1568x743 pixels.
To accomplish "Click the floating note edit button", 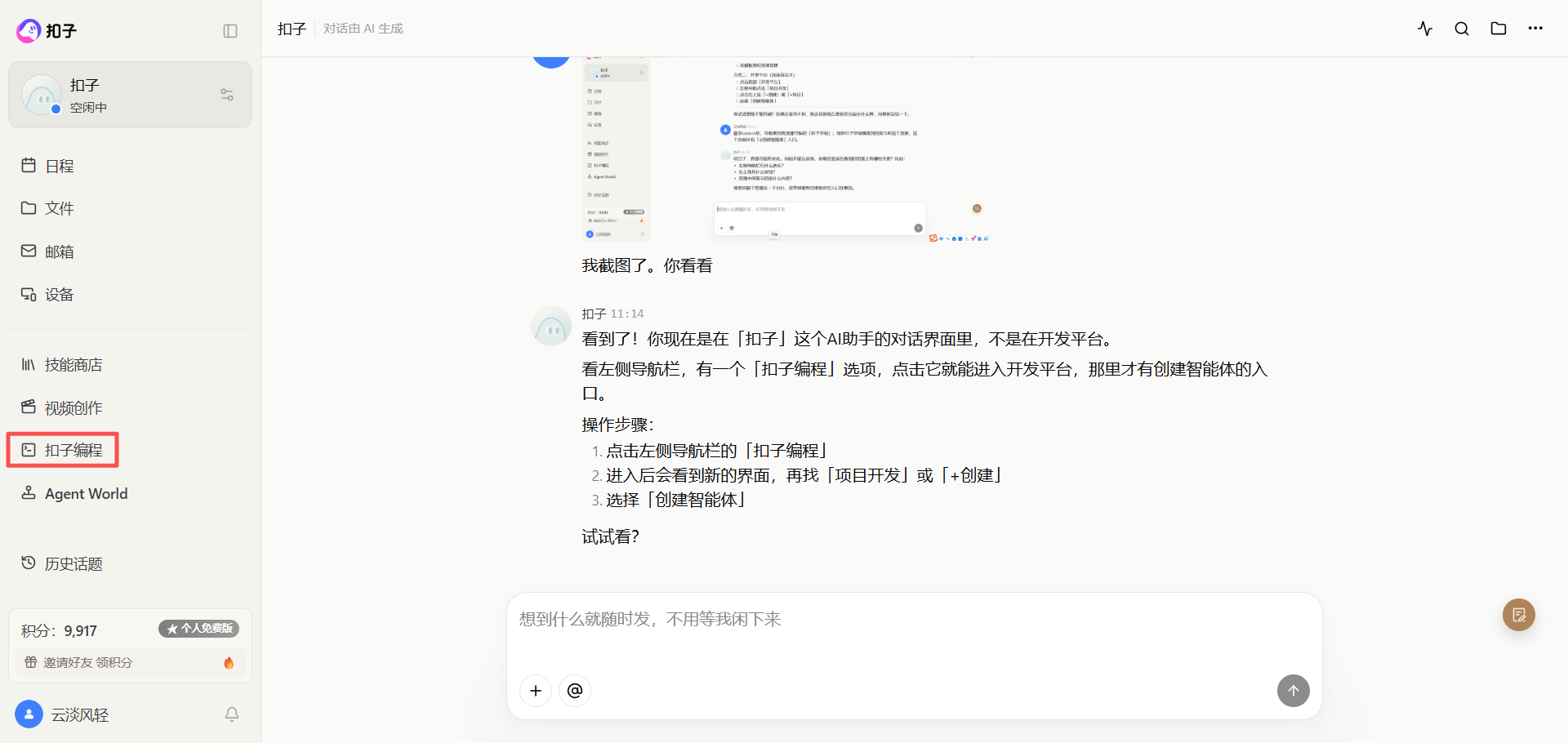I will tap(1519, 615).
